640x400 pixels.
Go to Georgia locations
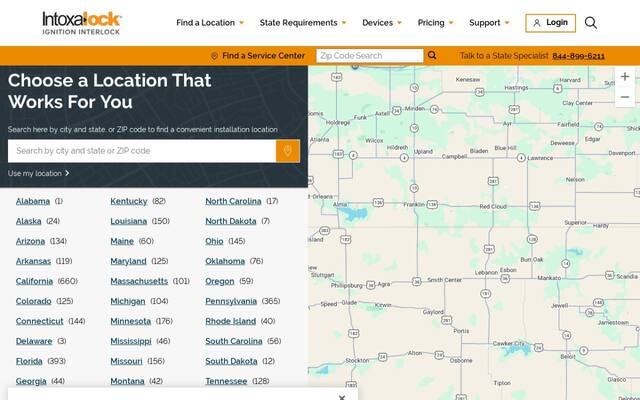pos(31,381)
